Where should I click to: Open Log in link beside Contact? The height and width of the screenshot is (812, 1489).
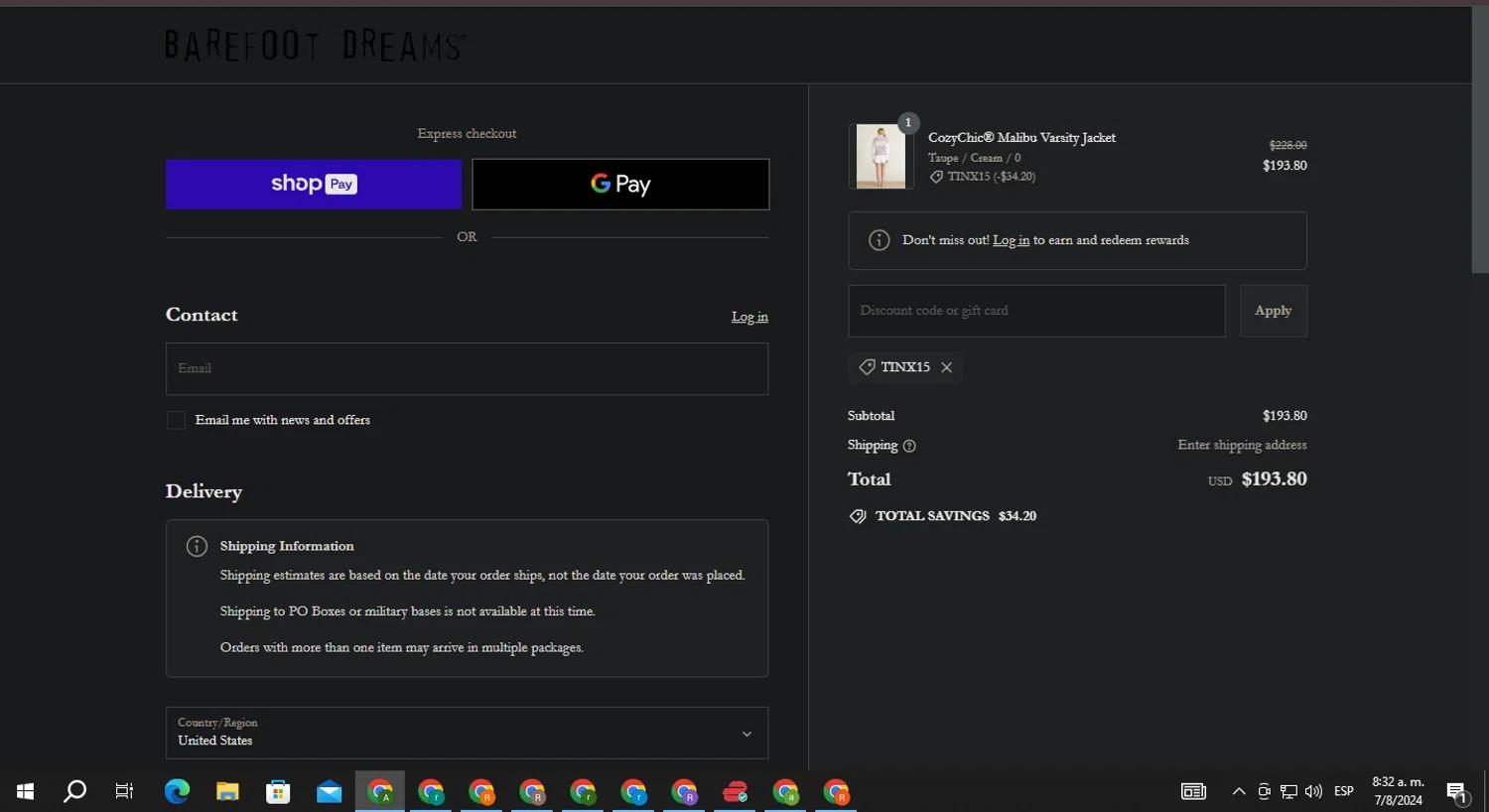pos(749,317)
